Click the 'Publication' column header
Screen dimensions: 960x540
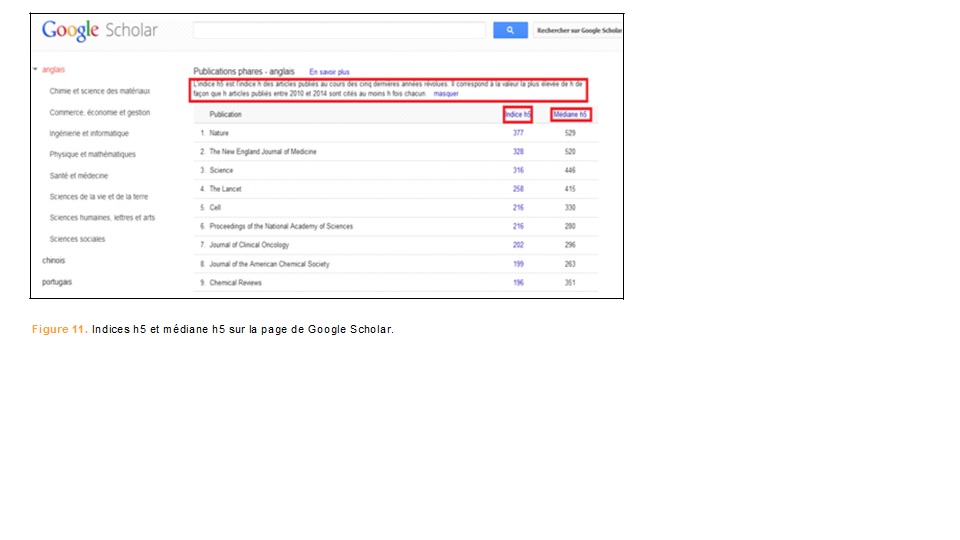225,114
